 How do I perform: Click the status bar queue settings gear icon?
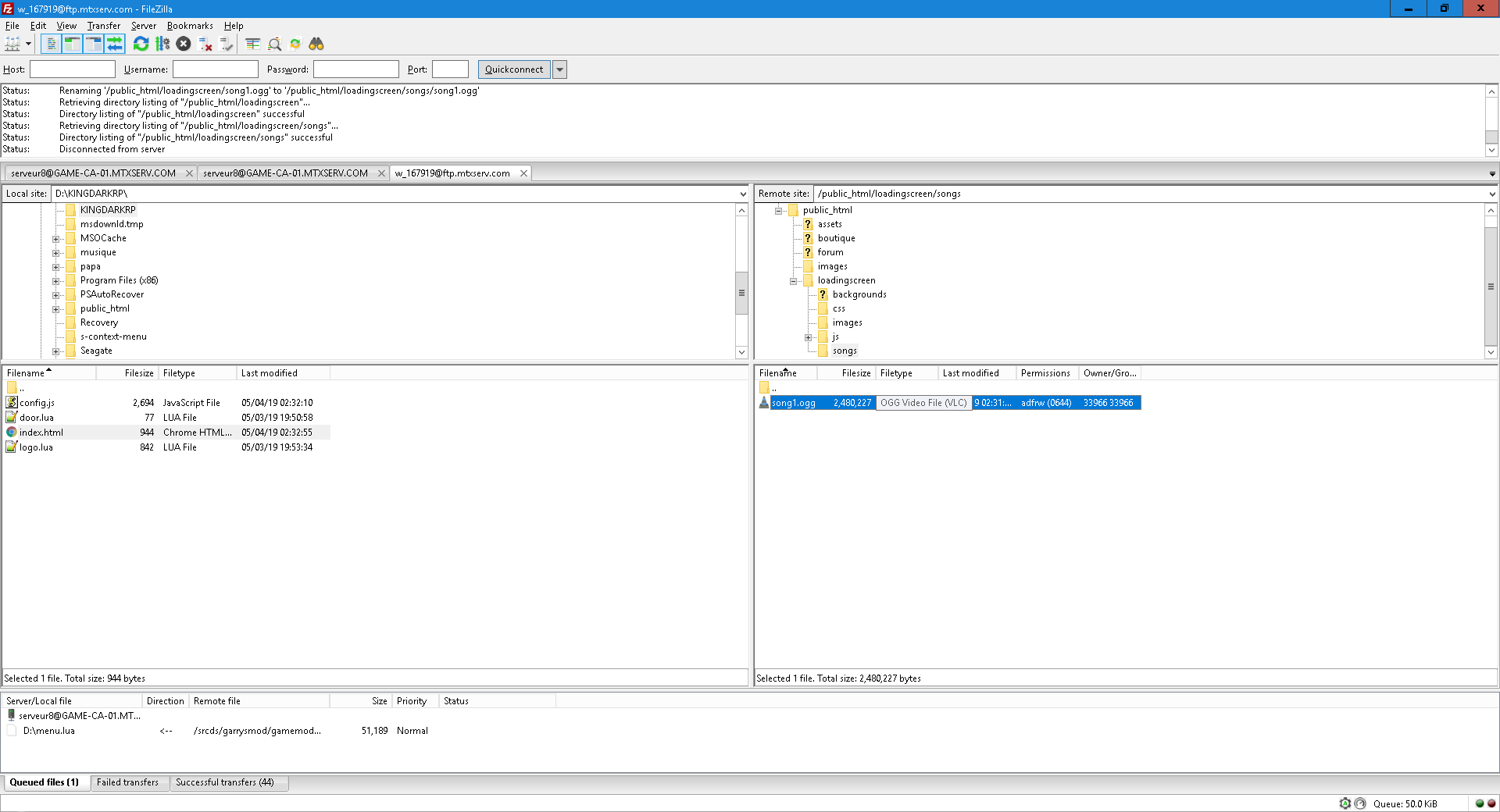pos(1345,803)
